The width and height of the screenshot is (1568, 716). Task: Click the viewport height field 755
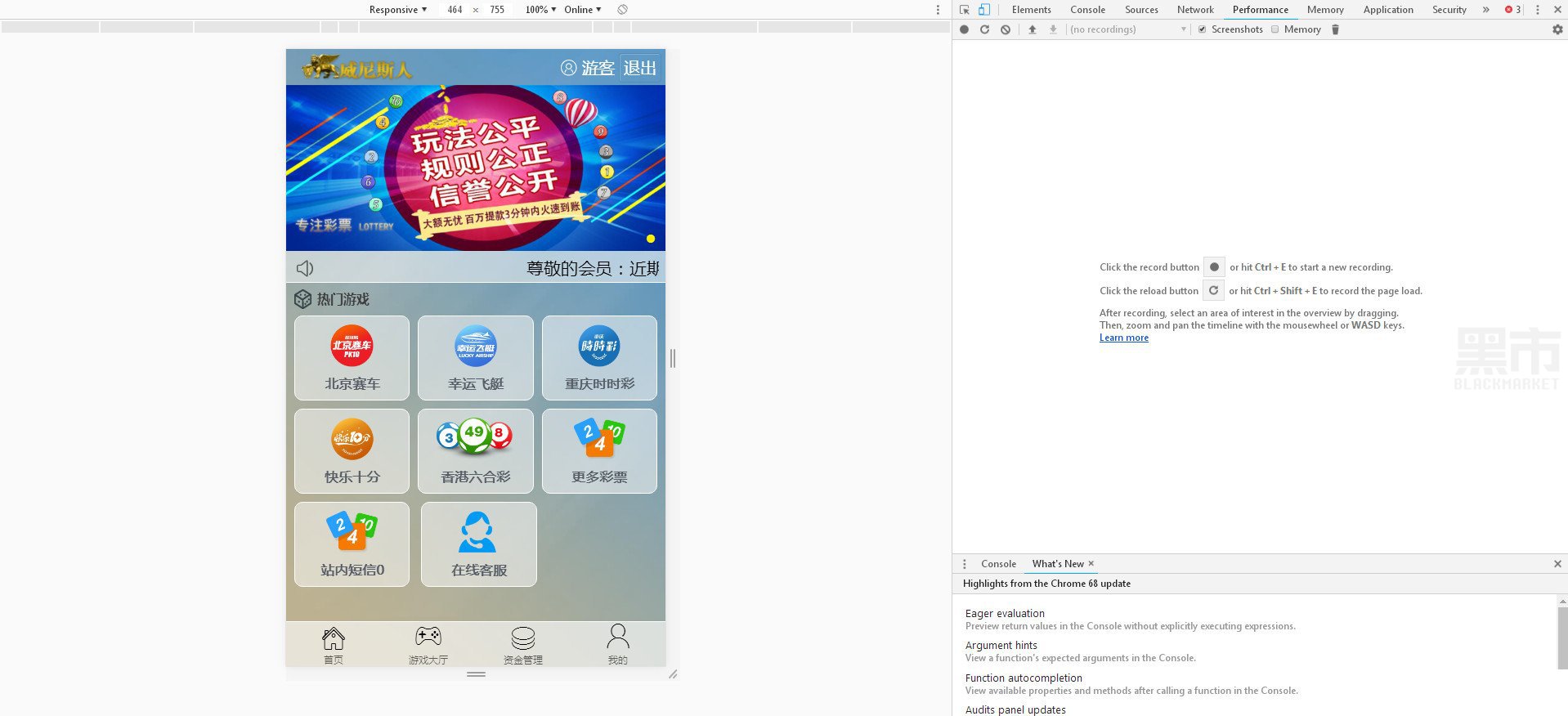click(497, 10)
